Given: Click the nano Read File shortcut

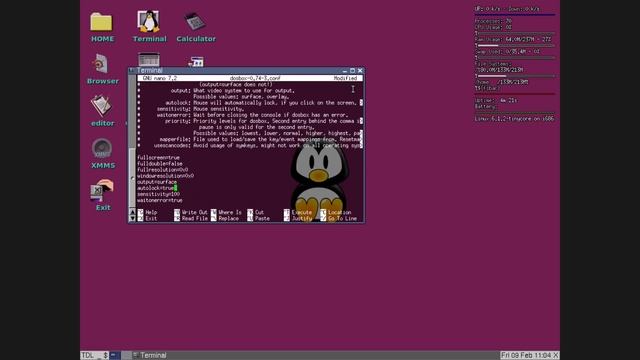Looking at the screenshot, I should 191,218.
